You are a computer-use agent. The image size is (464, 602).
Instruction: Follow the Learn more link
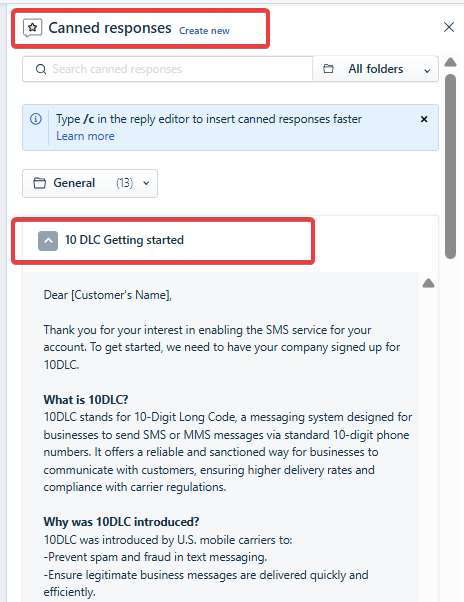[85, 136]
